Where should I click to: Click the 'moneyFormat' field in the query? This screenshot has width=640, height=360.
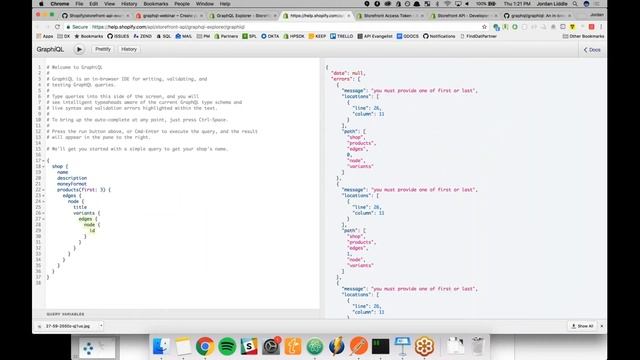pos(72,184)
